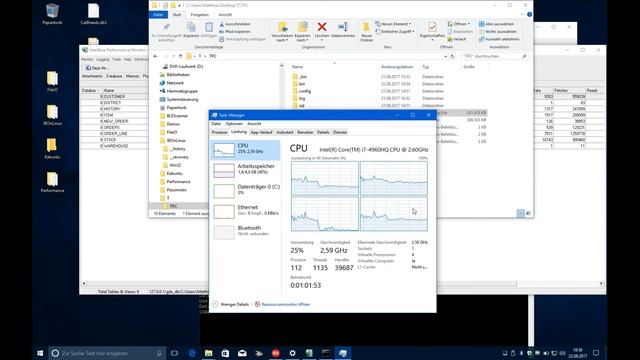Viewport: 640px width, 360px height.
Task: Open Optionen menu in Task Manager
Action: [x=234, y=124]
